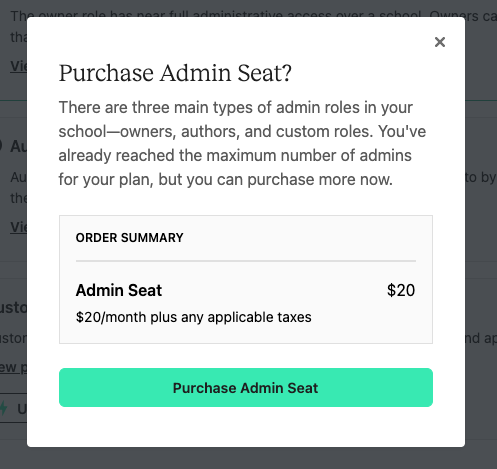
Task: Select the "Purchase Admin Seat?" dialog heading
Action: click(x=175, y=73)
